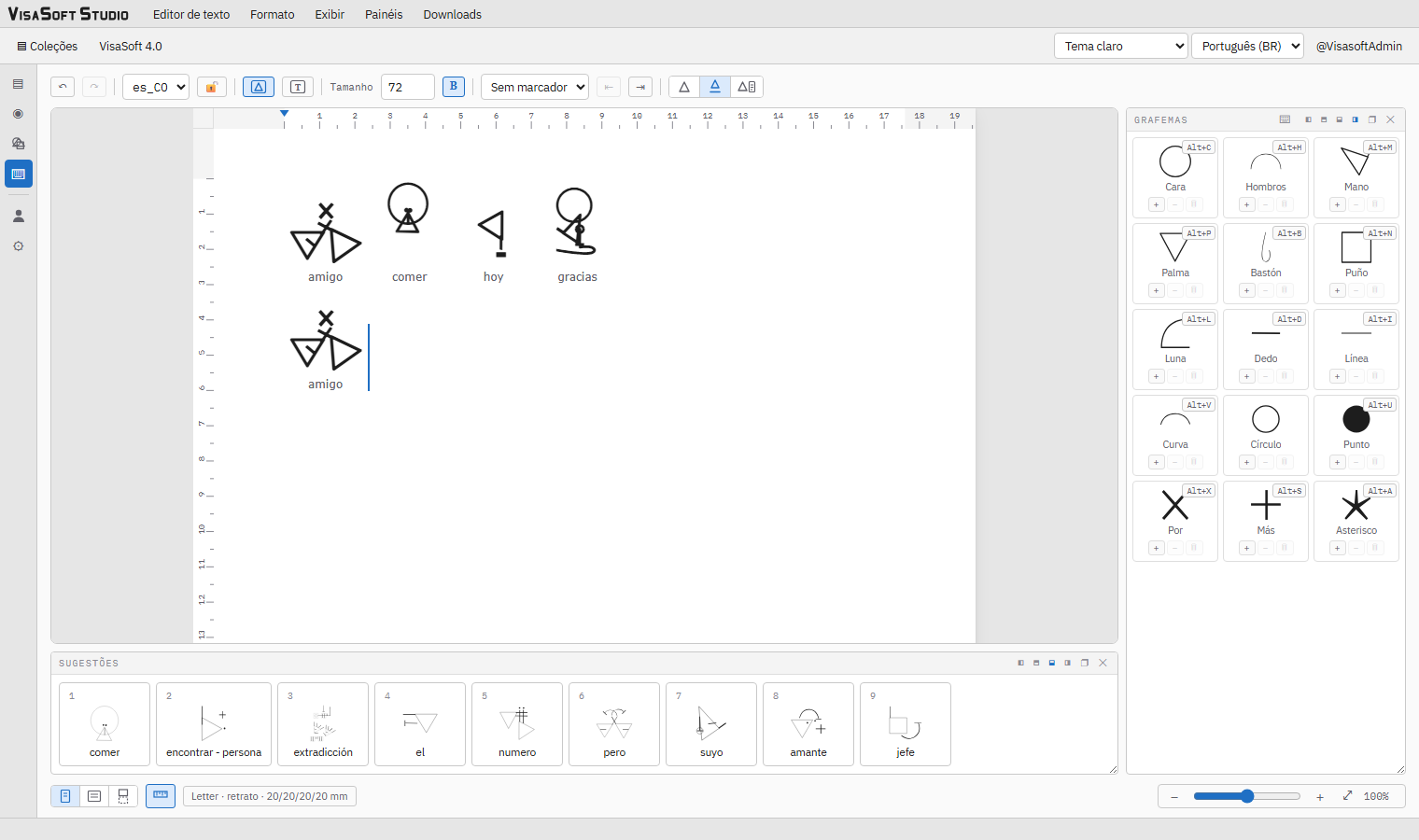This screenshot has height=840, width=1419.
Task: Go to Downloads in menu bar
Action: [x=452, y=14]
